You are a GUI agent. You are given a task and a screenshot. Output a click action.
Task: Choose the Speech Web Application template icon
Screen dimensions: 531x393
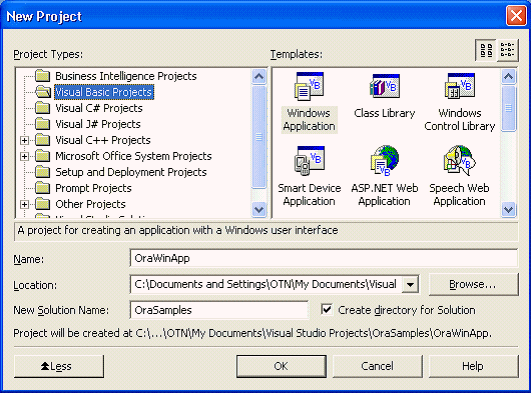(x=460, y=161)
